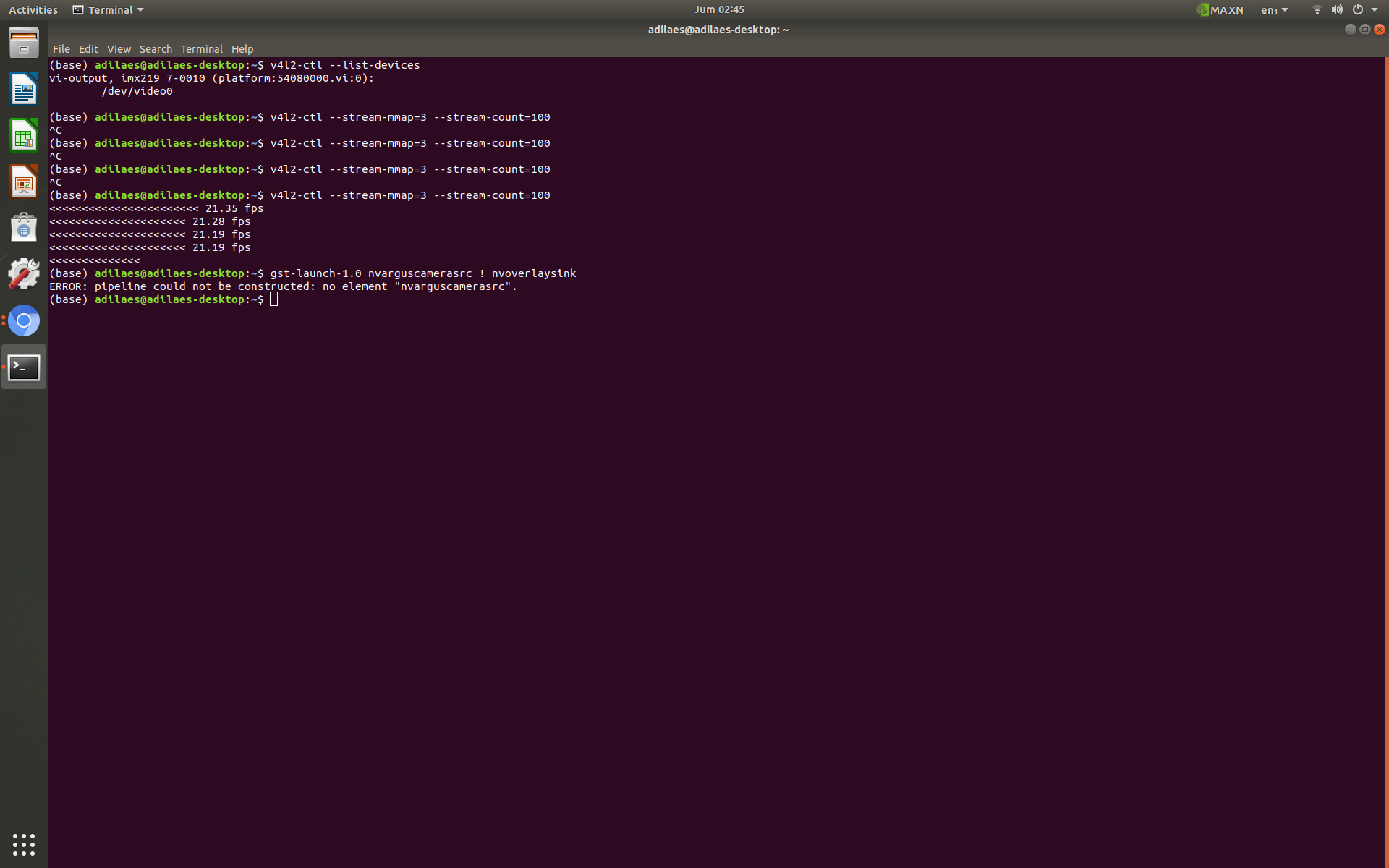Open the Ubuntu Software store
The height and width of the screenshot is (868, 1389).
(x=24, y=227)
